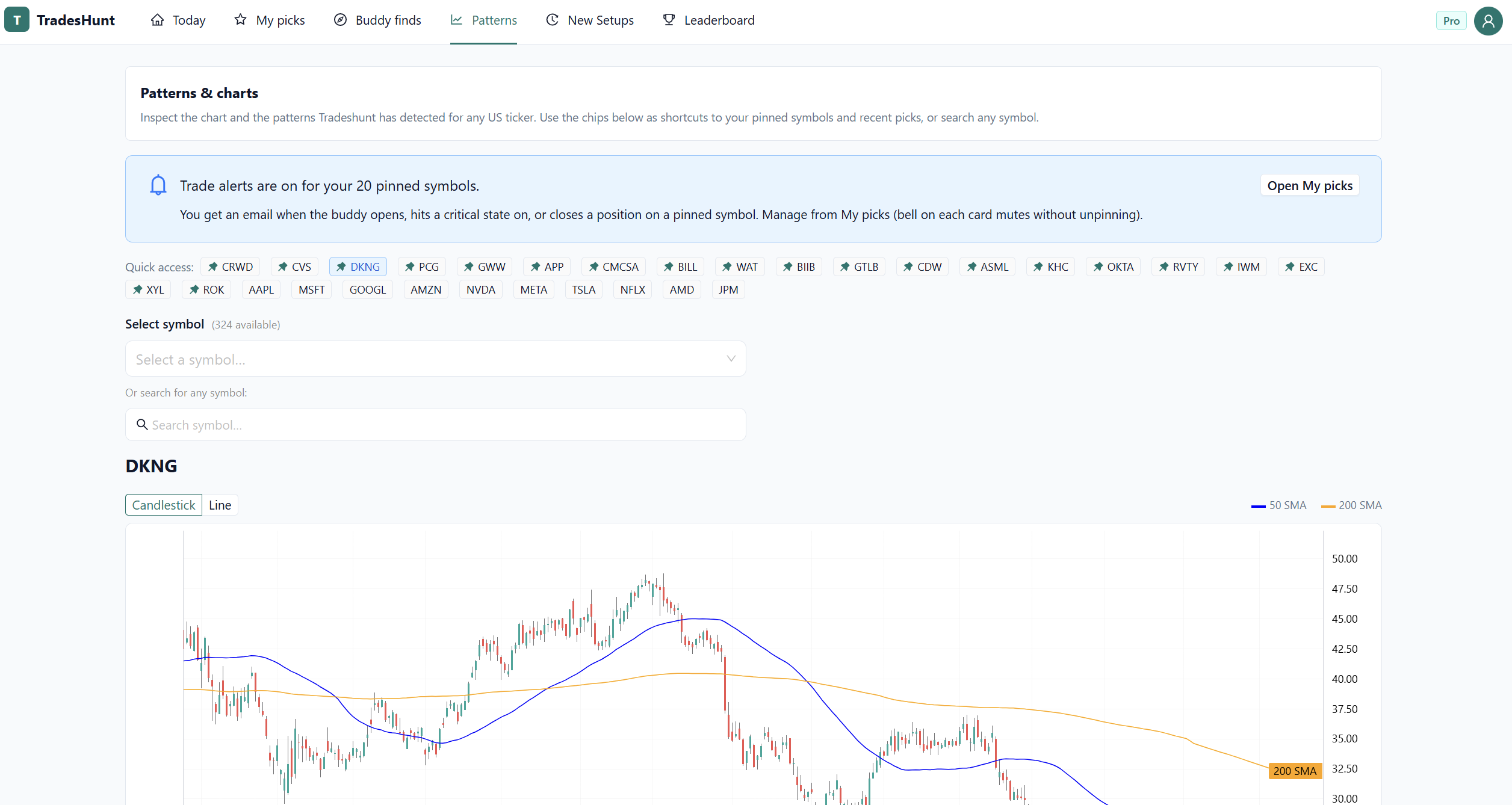Click the pin icon on CRWD chip
Viewport: 1512px width, 805px height.
pos(213,267)
